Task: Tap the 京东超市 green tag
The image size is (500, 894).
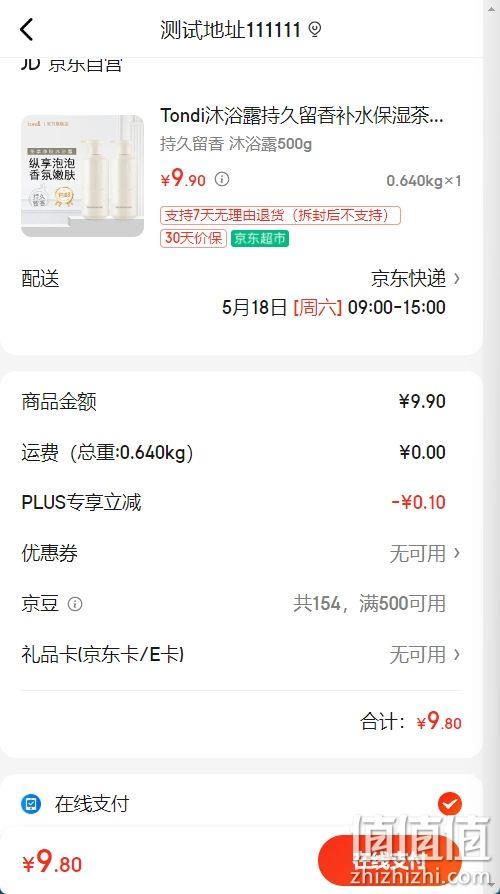Action: (259, 238)
